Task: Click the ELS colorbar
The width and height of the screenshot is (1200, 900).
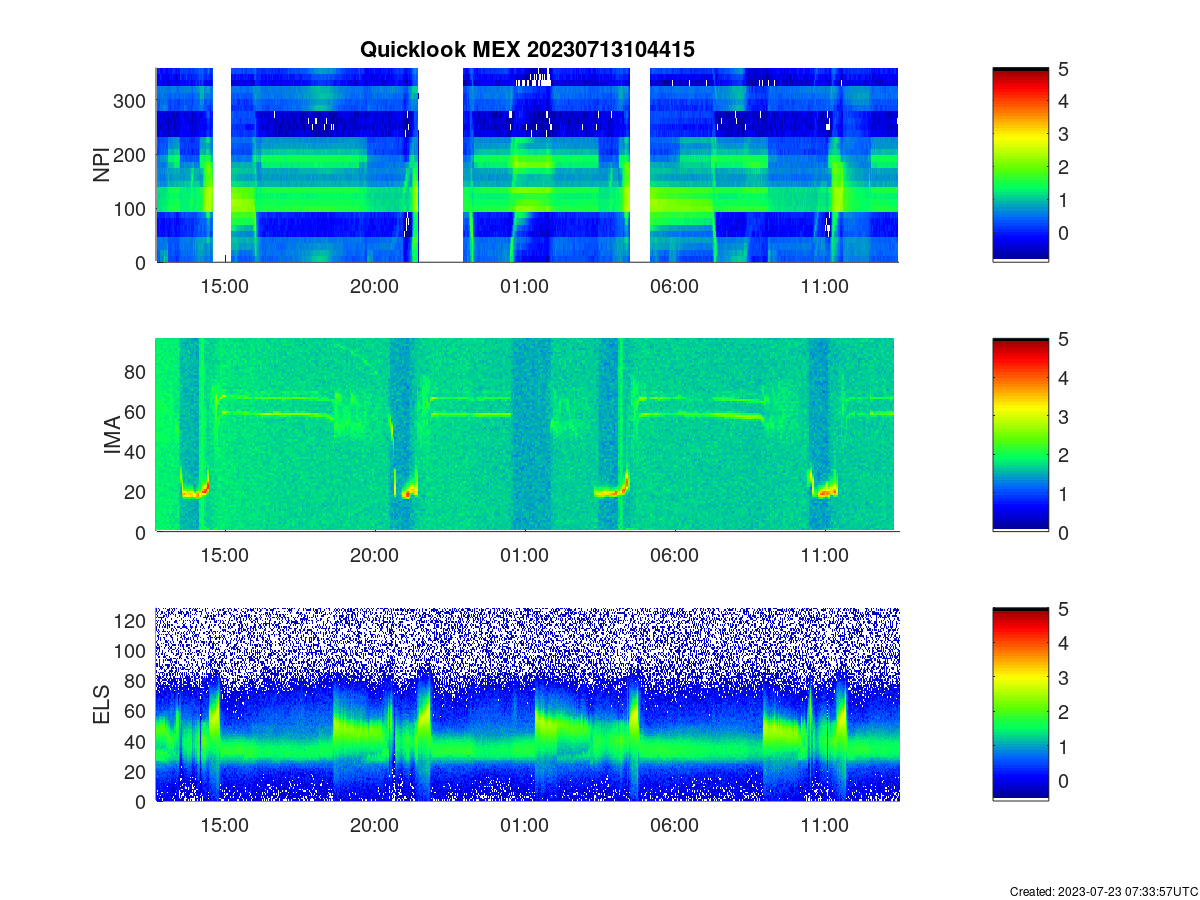Action: [x=1021, y=704]
